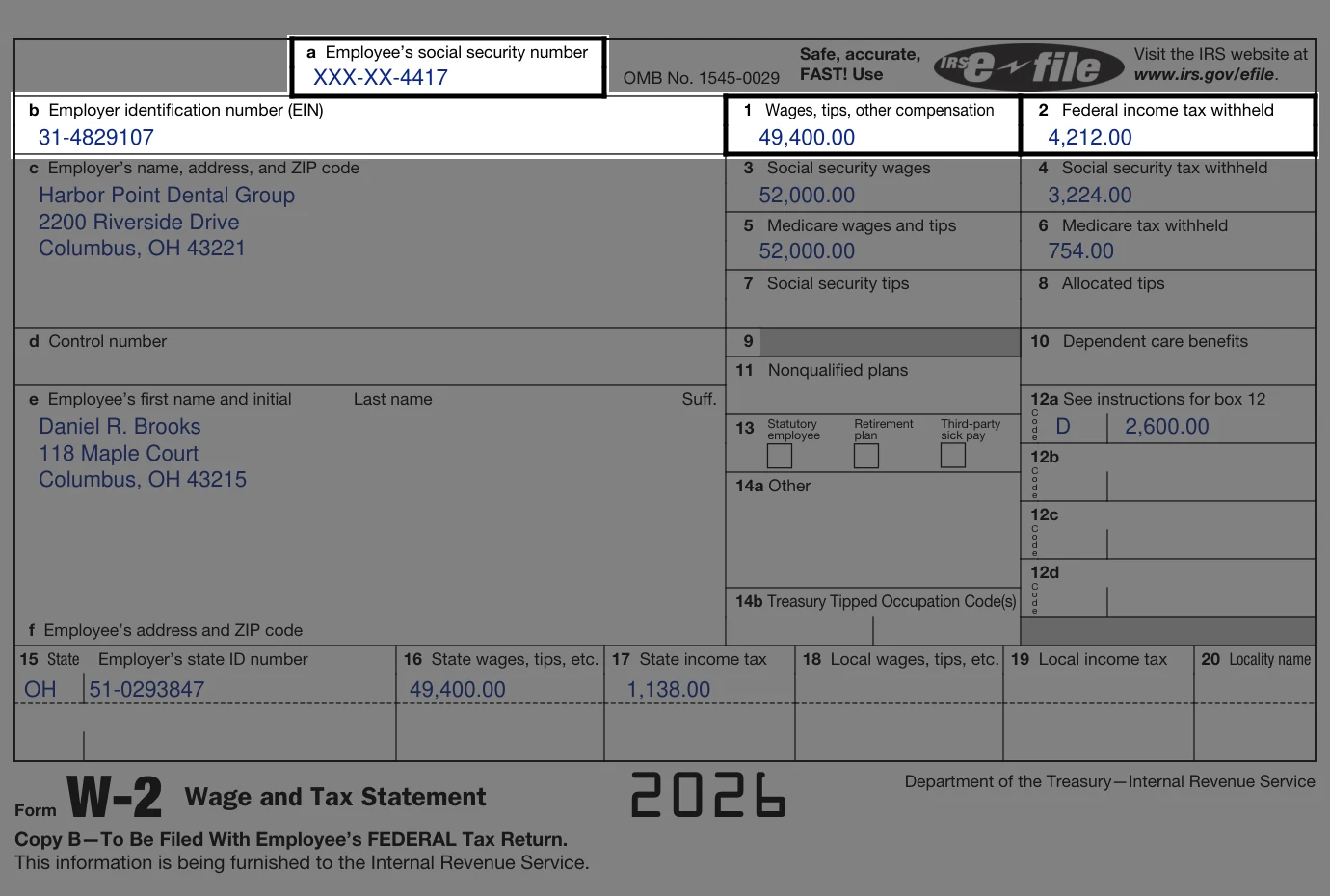Click employee street 118 Maple Court
The height and width of the screenshot is (896, 1330).
tap(119, 454)
